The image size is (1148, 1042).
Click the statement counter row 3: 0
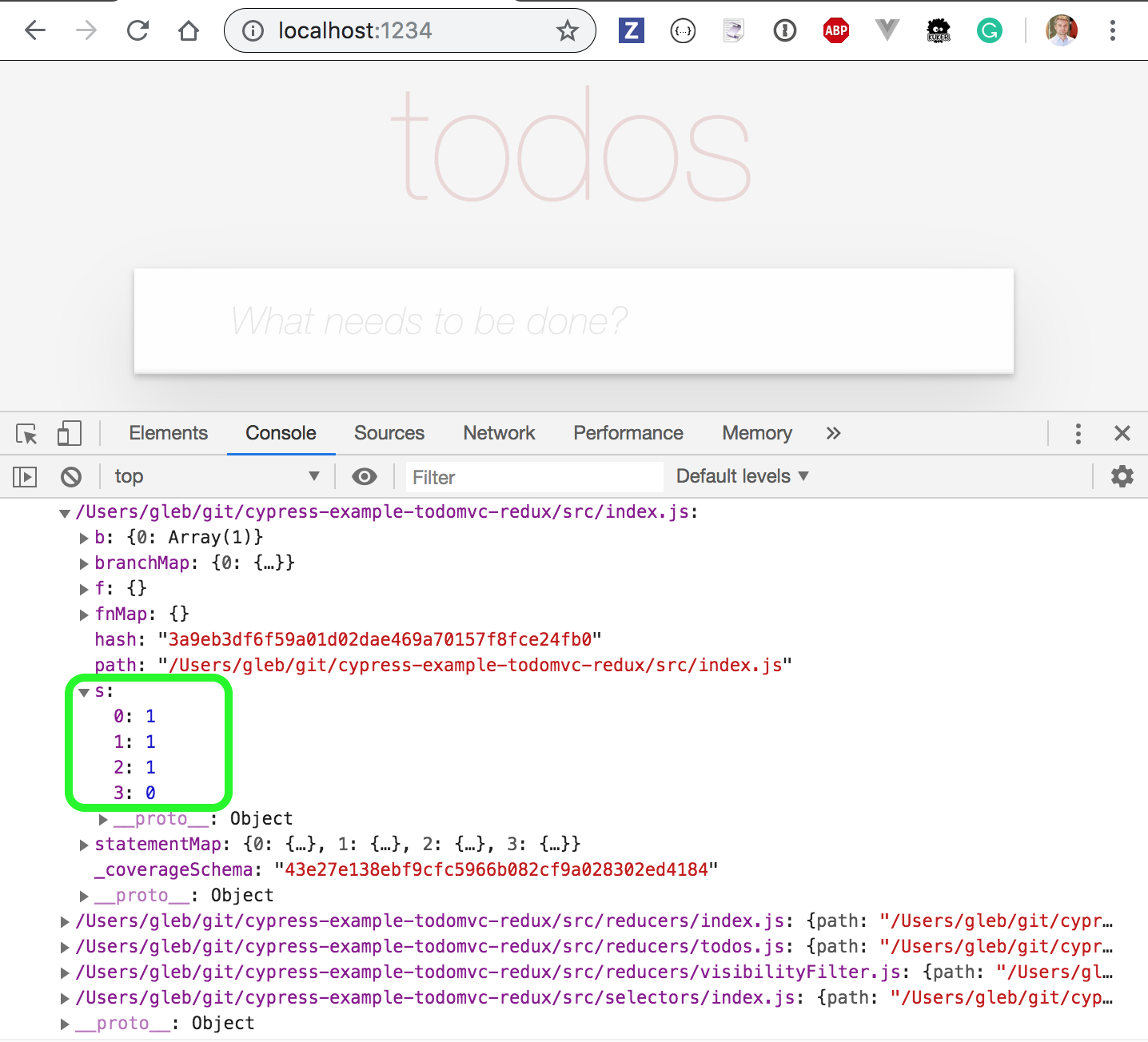134,793
